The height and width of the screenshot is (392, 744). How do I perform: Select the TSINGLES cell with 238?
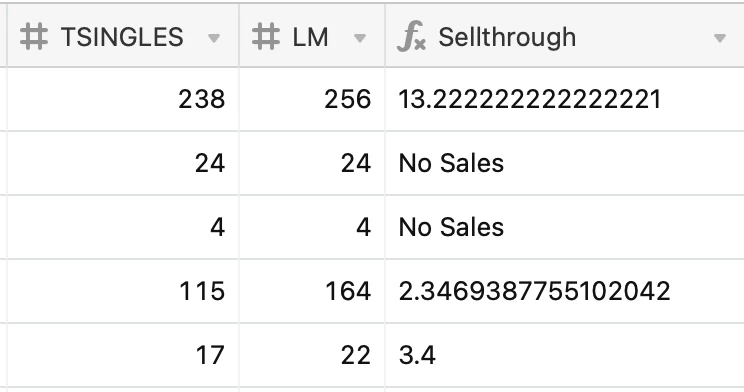[x=123, y=99]
